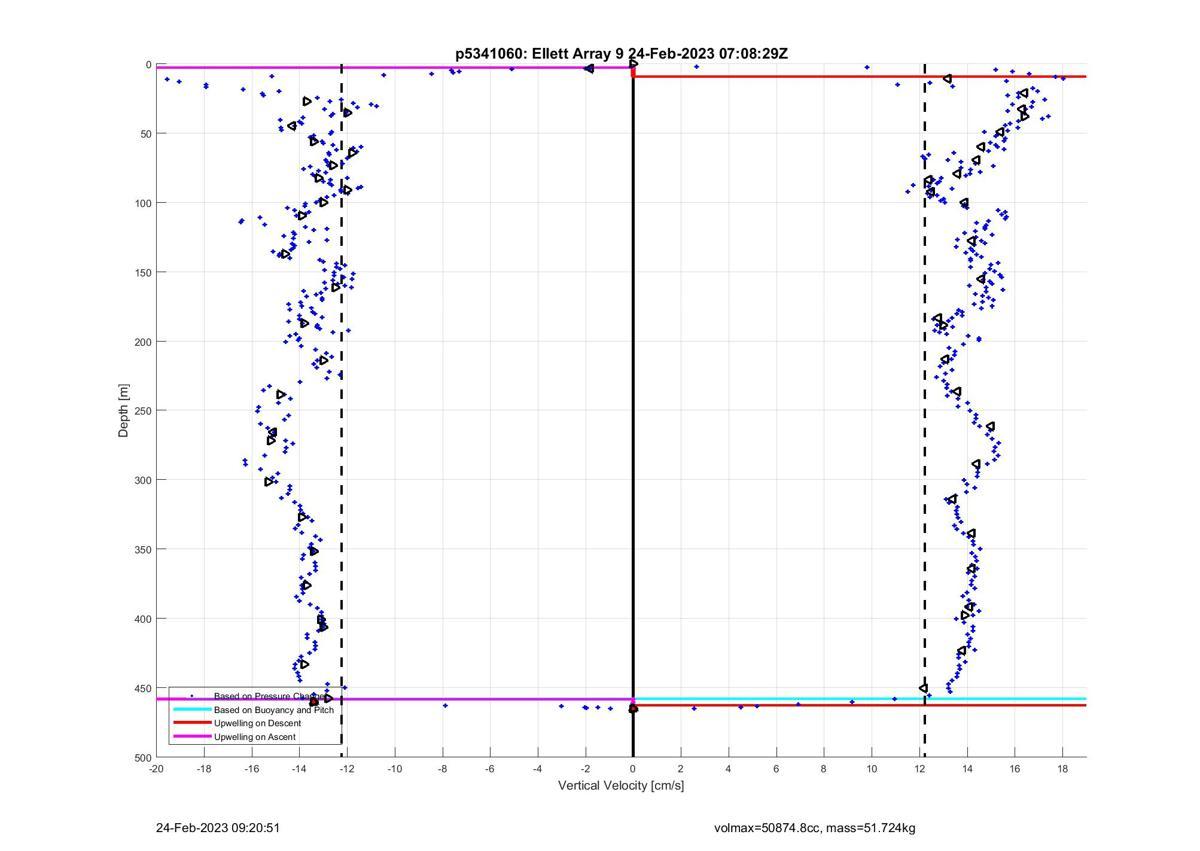Click the velocity axis tick label "4"
The image size is (1200, 851).
(728, 769)
